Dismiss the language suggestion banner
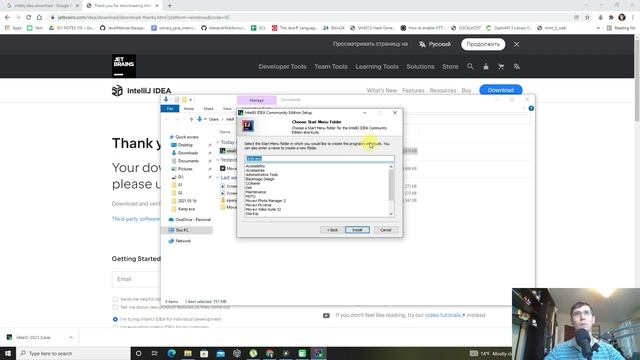This screenshot has height=360, width=640. tap(516, 44)
